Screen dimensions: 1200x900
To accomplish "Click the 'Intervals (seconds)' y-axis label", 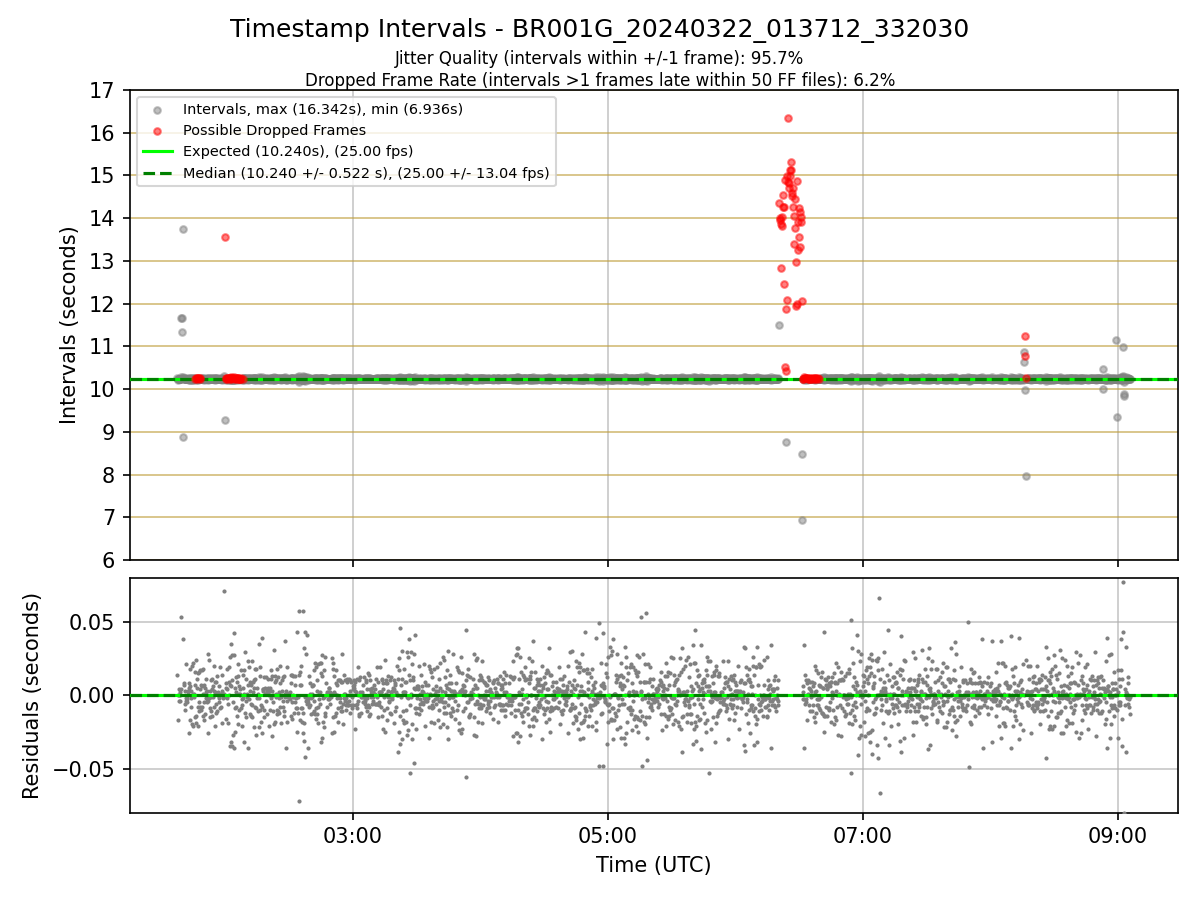I will click(x=69, y=325).
